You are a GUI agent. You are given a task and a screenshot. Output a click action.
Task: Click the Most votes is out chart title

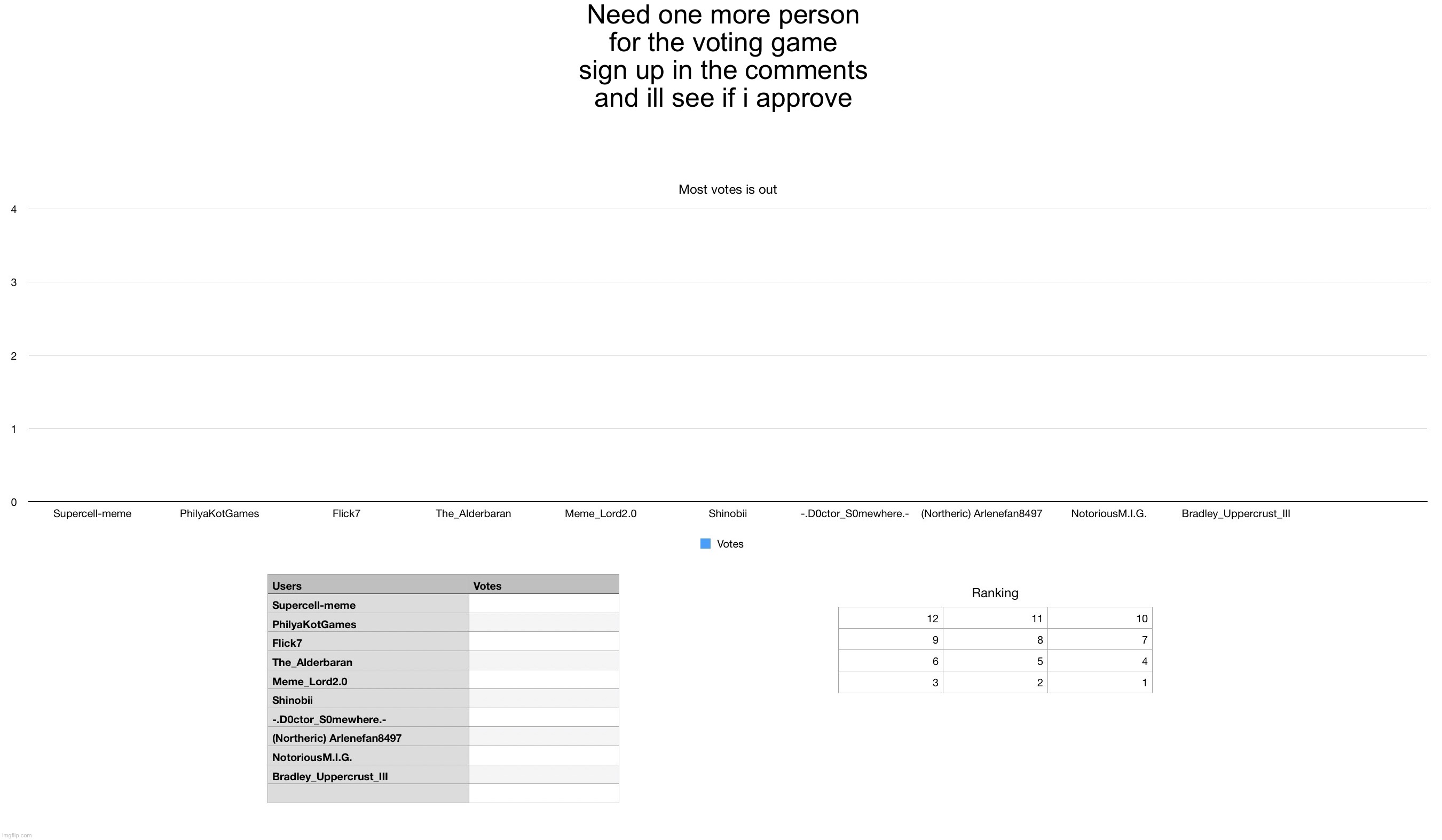pyautogui.click(x=727, y=189)
